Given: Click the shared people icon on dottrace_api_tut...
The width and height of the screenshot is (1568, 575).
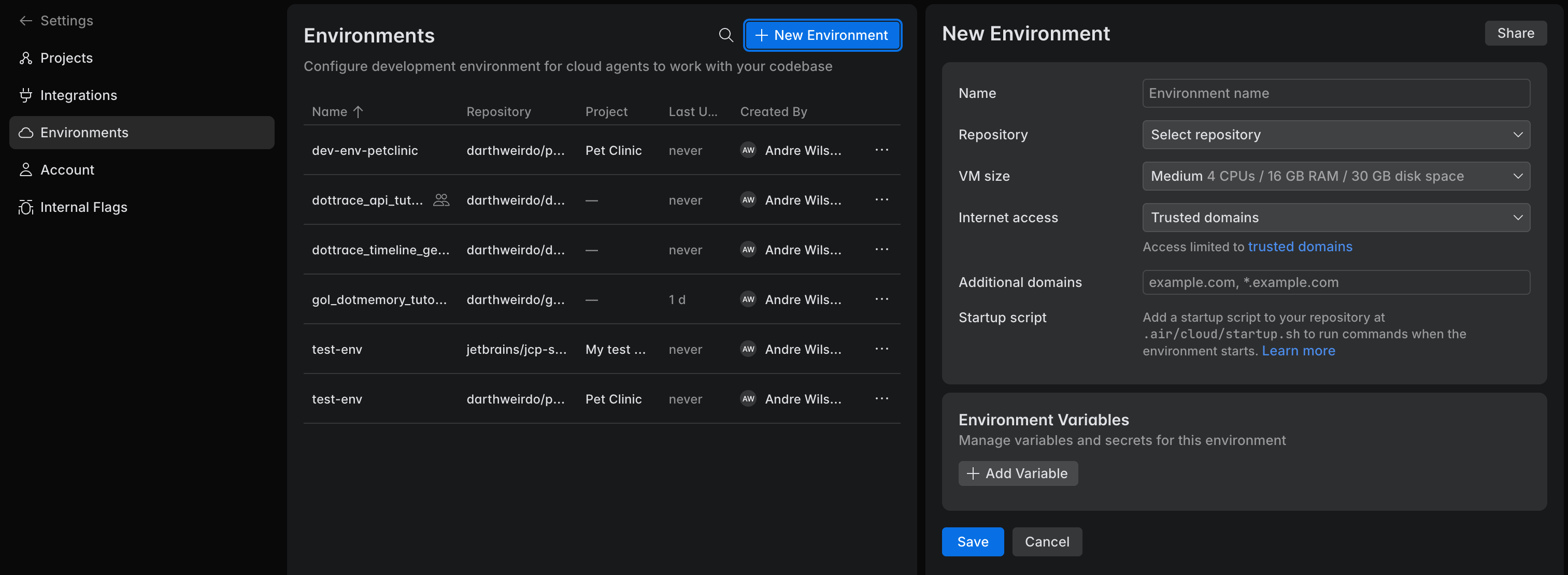Looking at the screenshot, I should point(441,199).
